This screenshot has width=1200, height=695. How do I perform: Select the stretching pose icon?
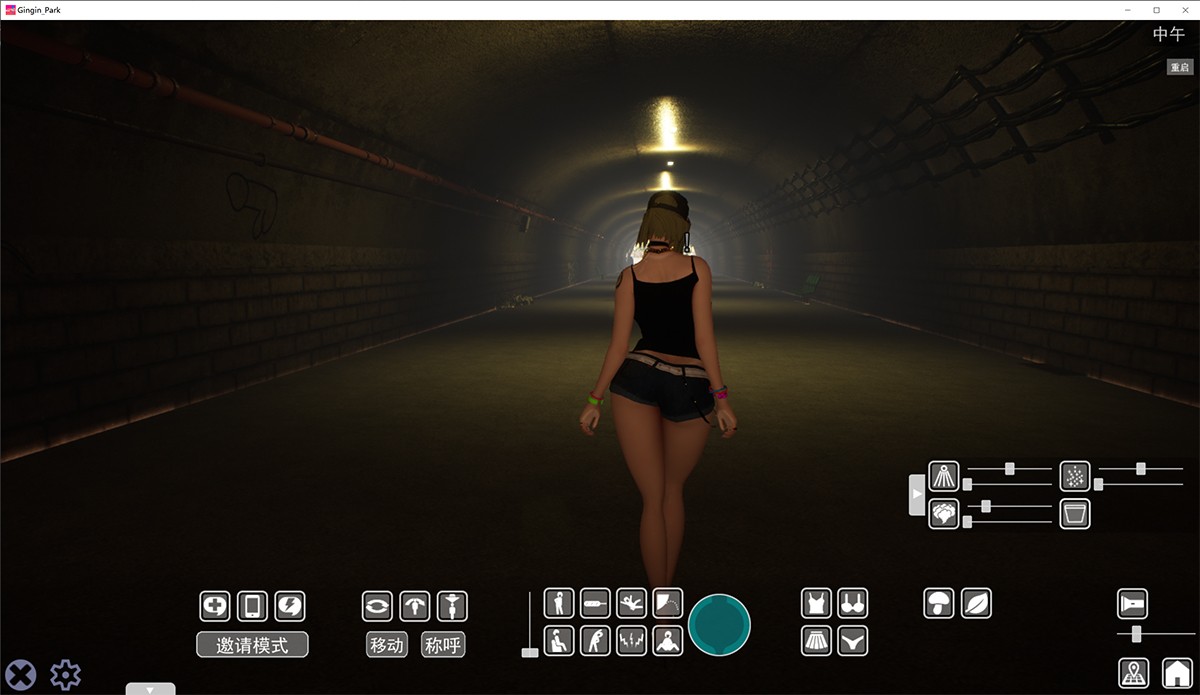click(595, 640)
